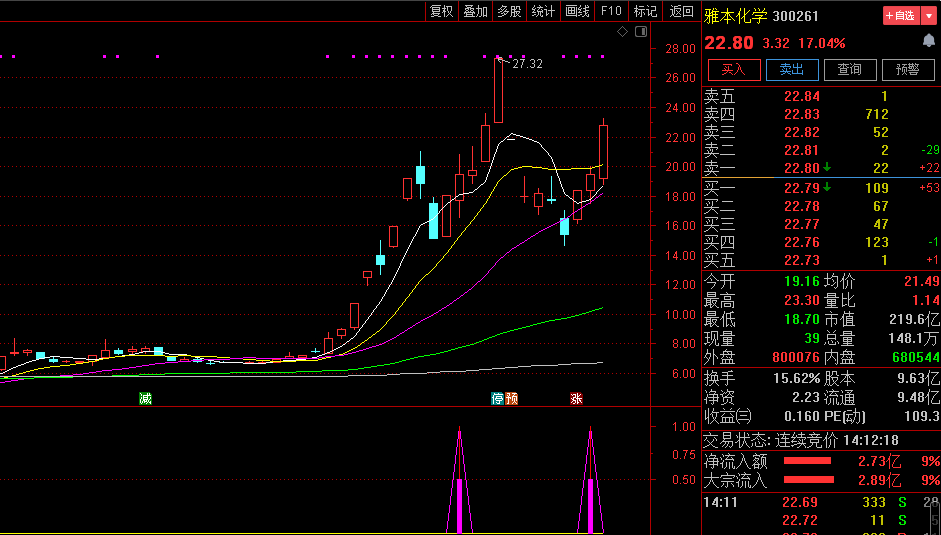
Task: Click the alert bell icon
Action: (928, 41)
